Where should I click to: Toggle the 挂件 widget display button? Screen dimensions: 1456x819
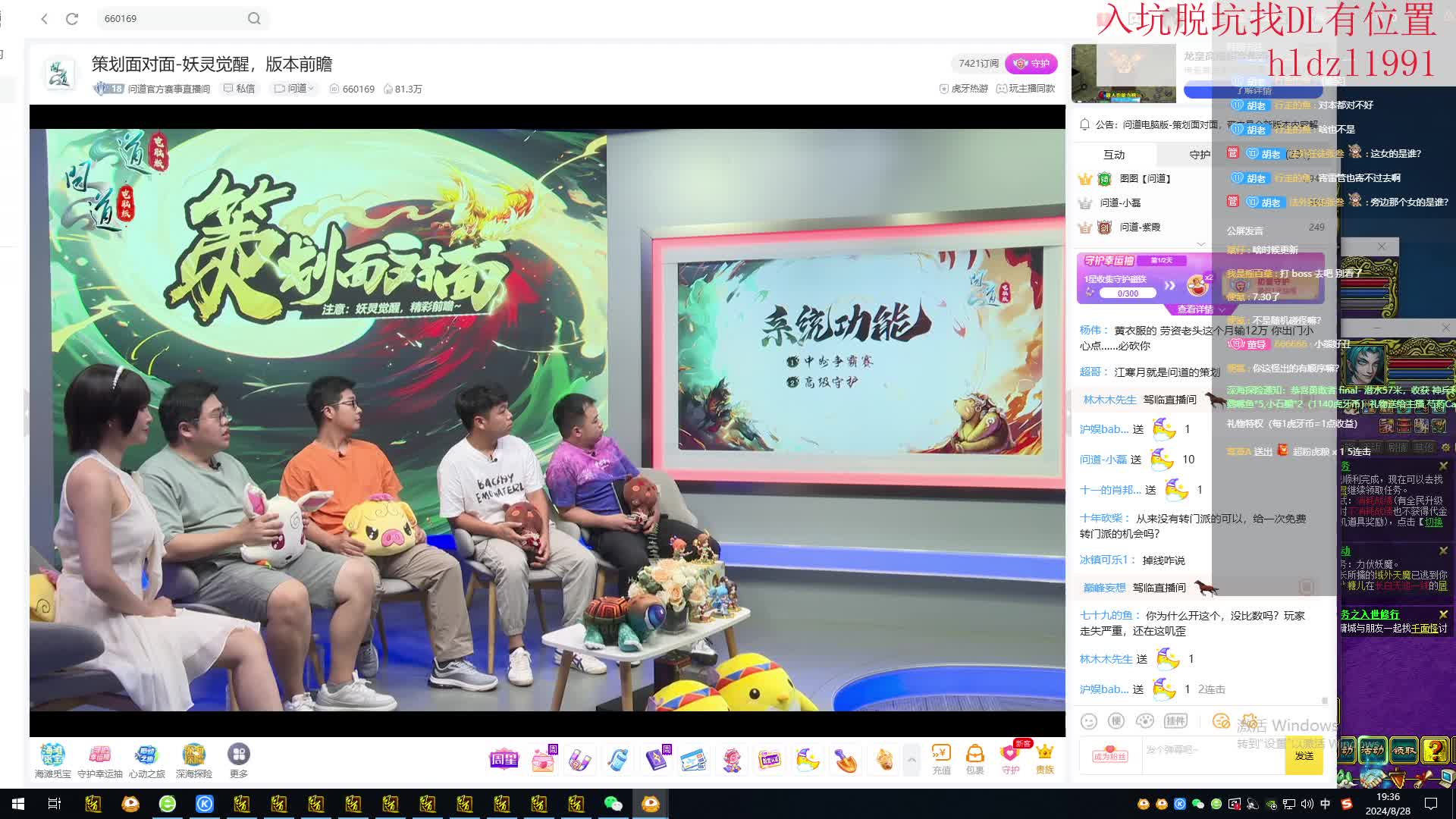click(x=1175, y=721)
